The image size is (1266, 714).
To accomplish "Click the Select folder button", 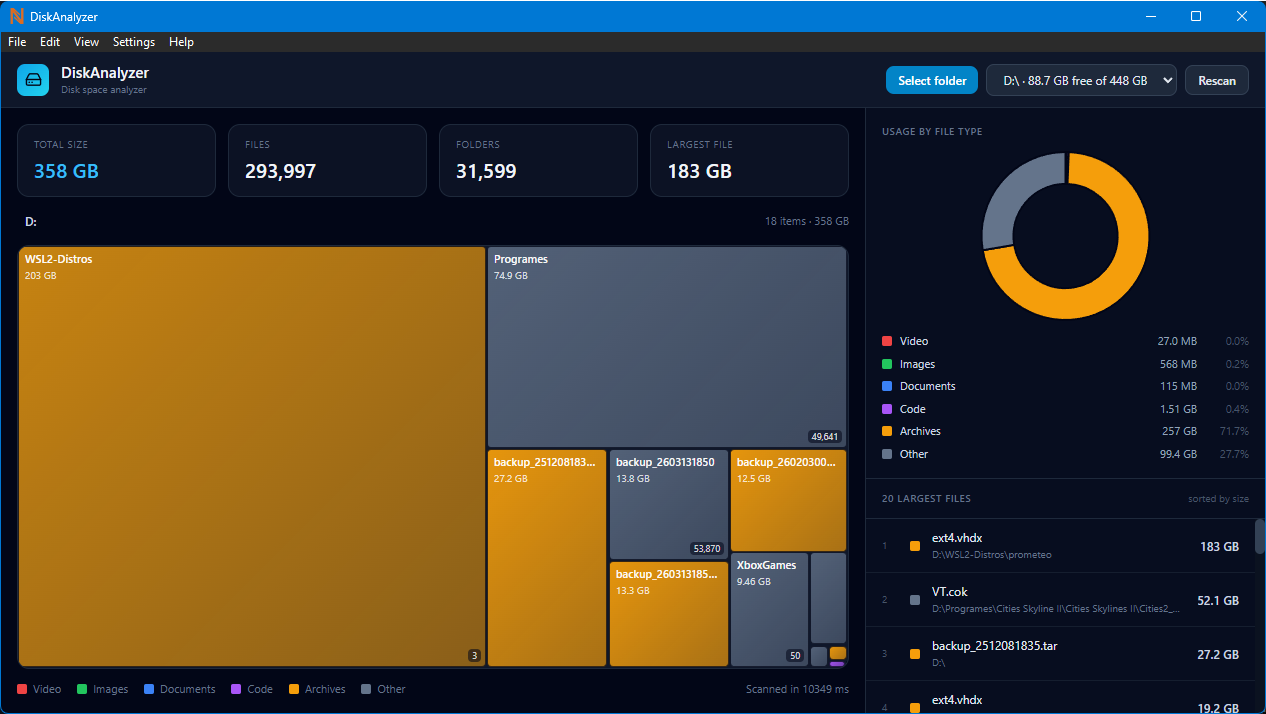I will pos(932,80).
